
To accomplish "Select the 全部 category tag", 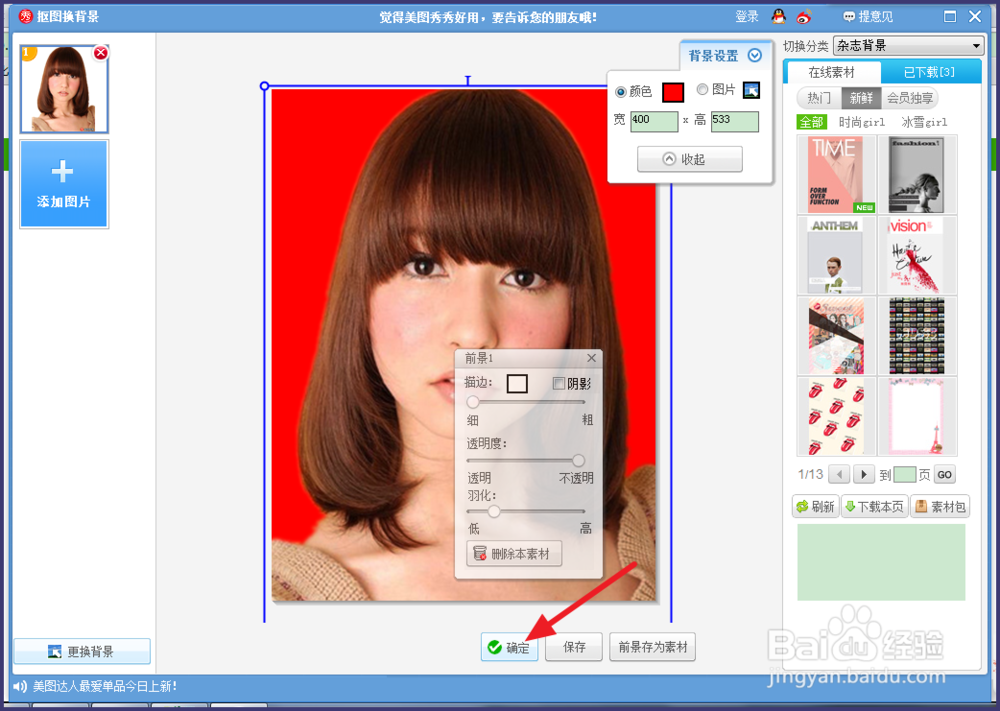I will [x=812, y=122].
